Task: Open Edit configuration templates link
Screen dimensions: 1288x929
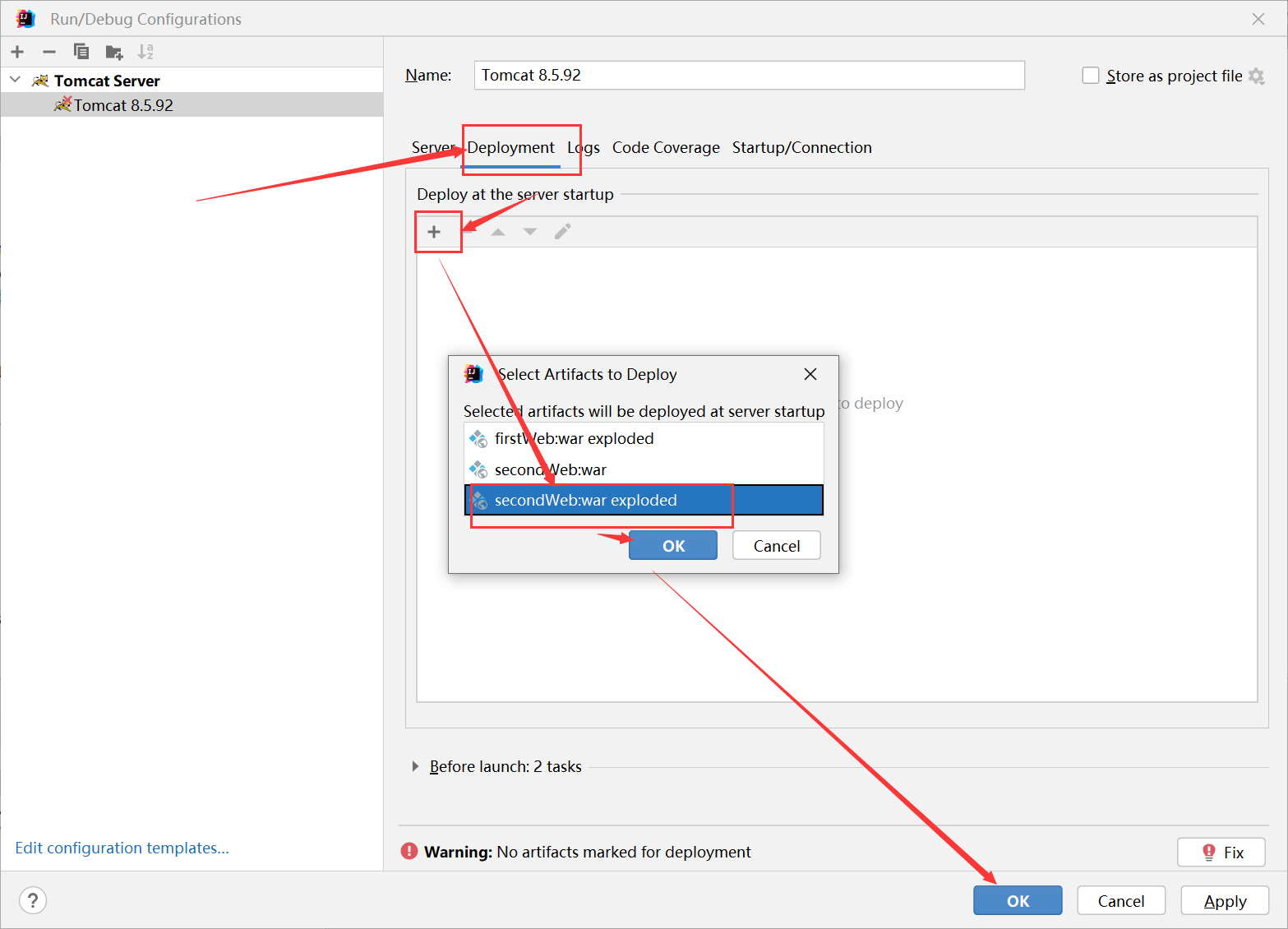Action: pos(122,848)
